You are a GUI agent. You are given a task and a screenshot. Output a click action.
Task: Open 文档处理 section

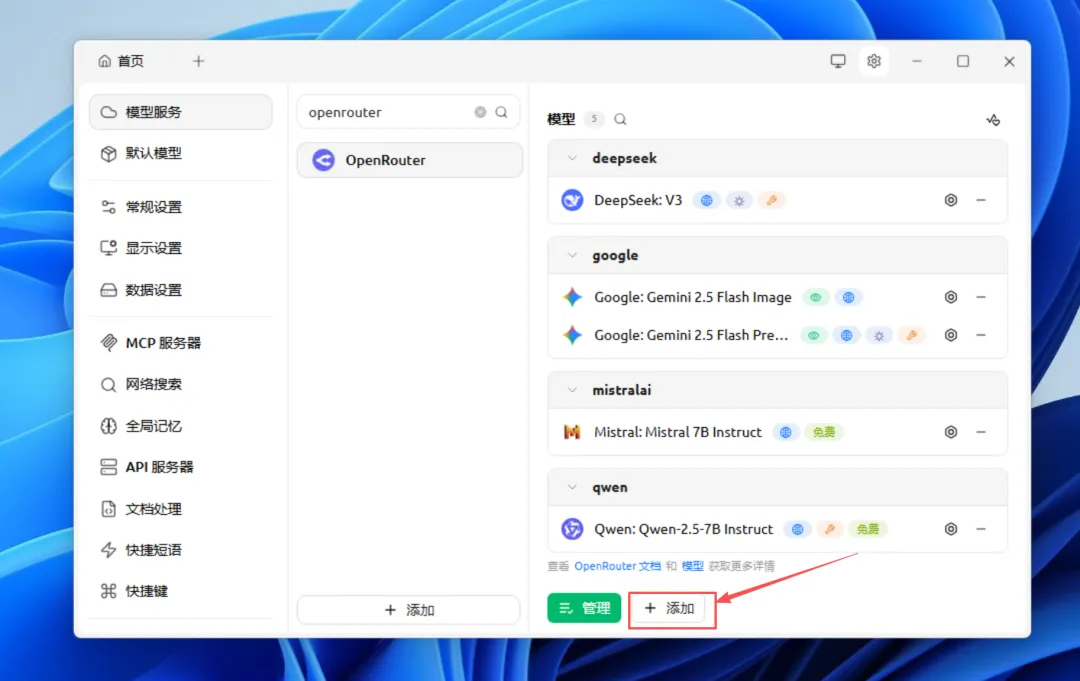(x=180, y=509)
